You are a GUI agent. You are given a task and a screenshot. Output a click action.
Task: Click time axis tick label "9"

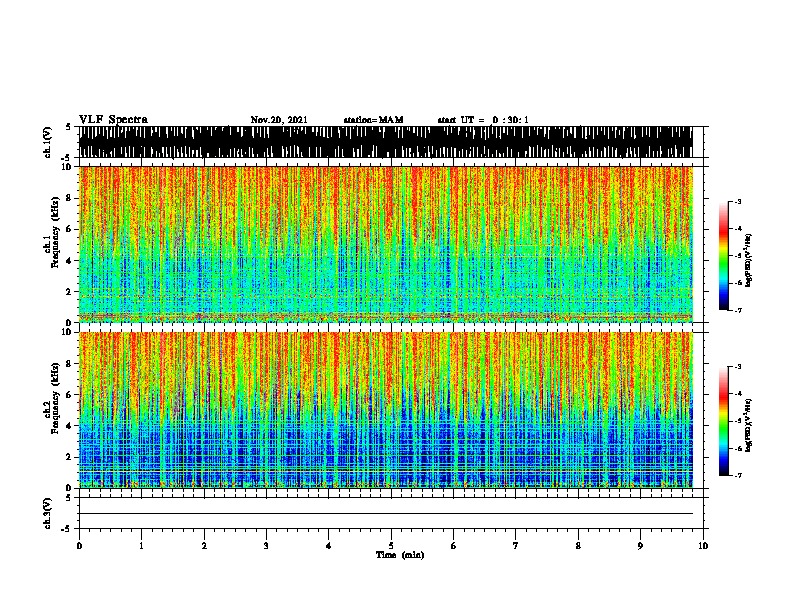(640, 546)
